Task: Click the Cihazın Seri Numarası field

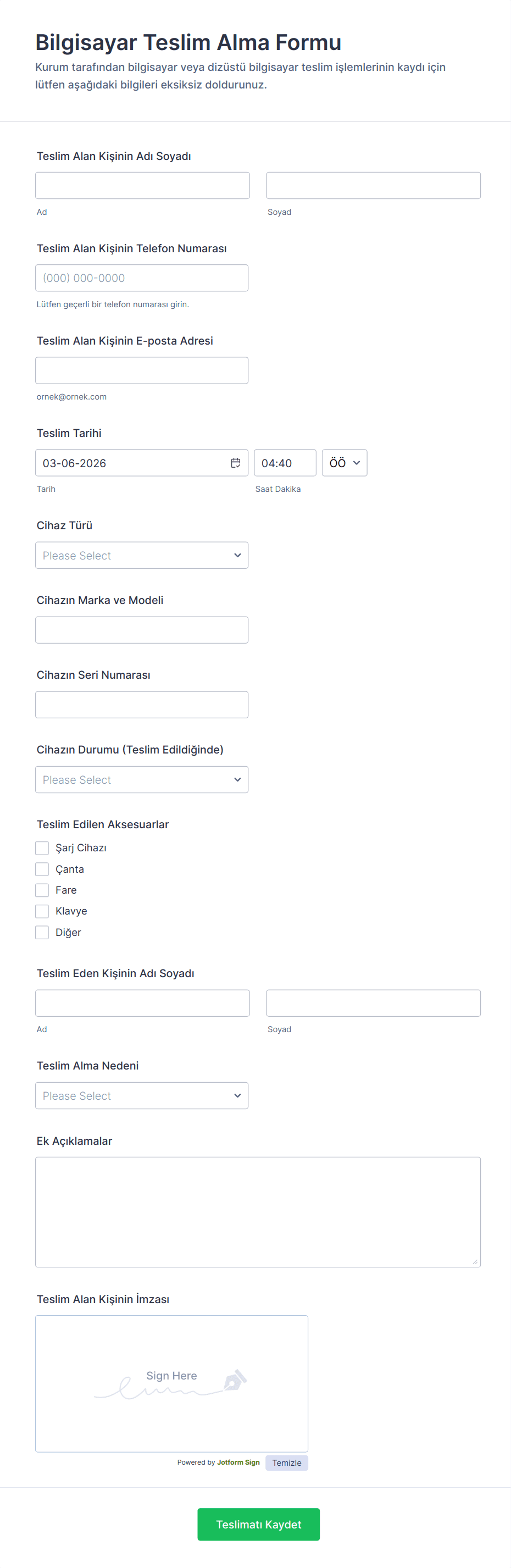Action: point(142,705)
